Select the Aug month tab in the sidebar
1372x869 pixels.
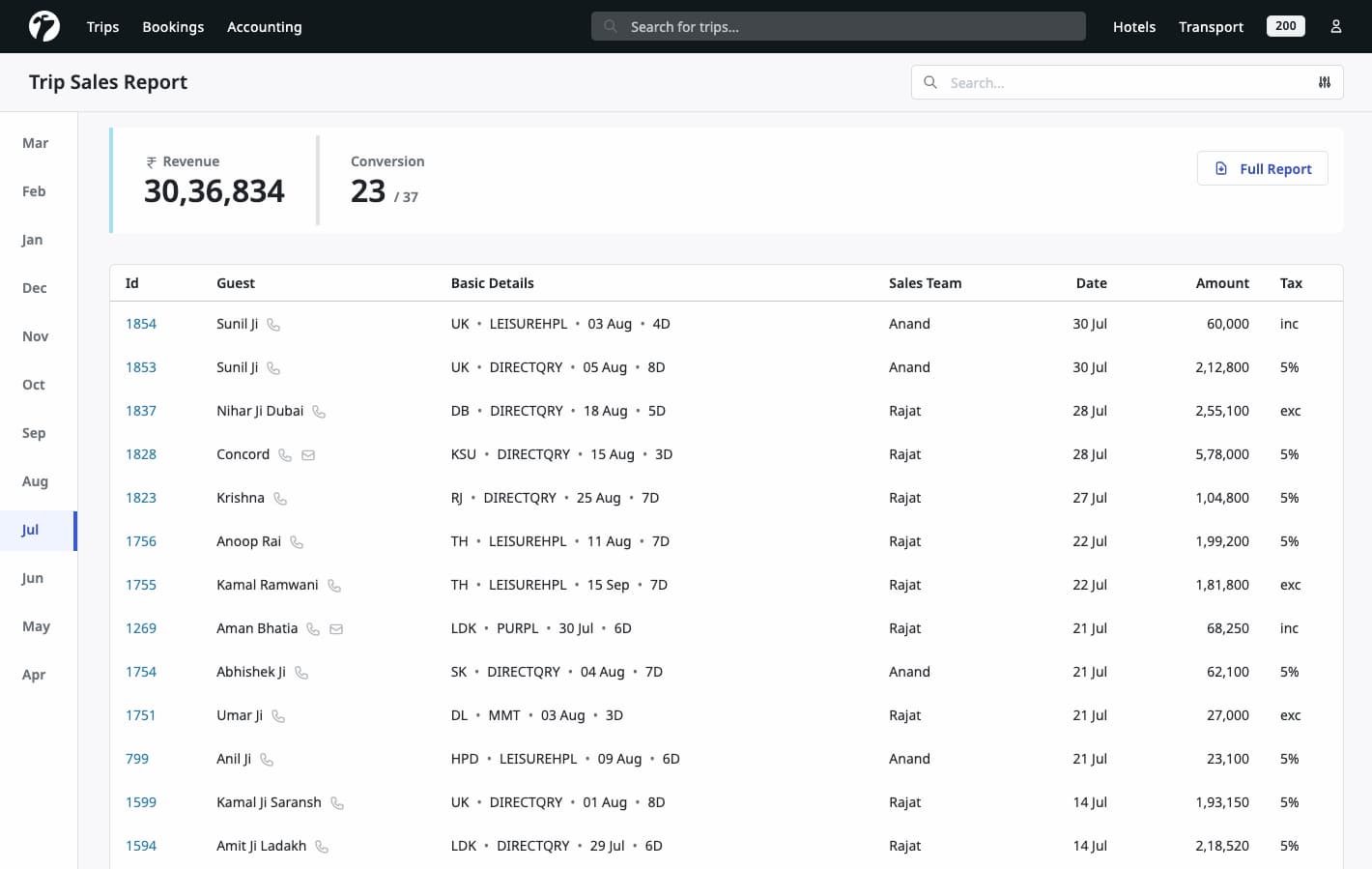[35, 480]
